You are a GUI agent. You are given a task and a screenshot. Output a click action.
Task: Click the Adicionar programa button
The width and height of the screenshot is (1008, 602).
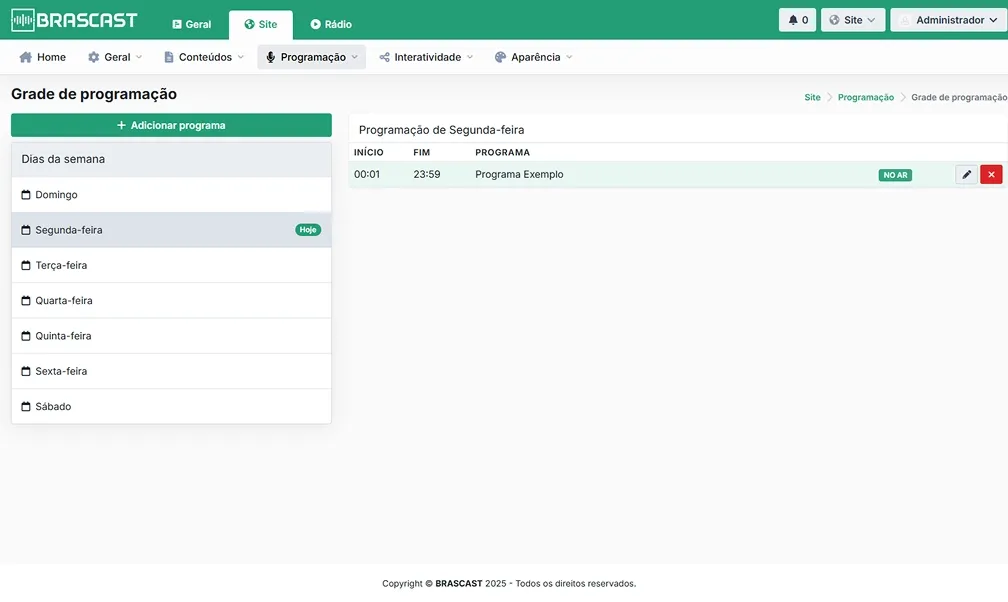tap(171, 125)
